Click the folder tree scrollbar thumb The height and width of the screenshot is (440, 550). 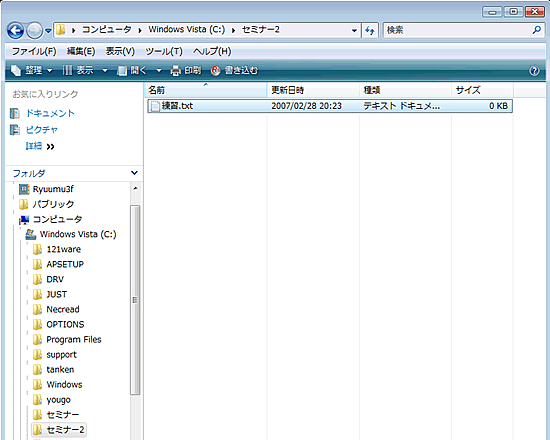click(x=135, y=300)
